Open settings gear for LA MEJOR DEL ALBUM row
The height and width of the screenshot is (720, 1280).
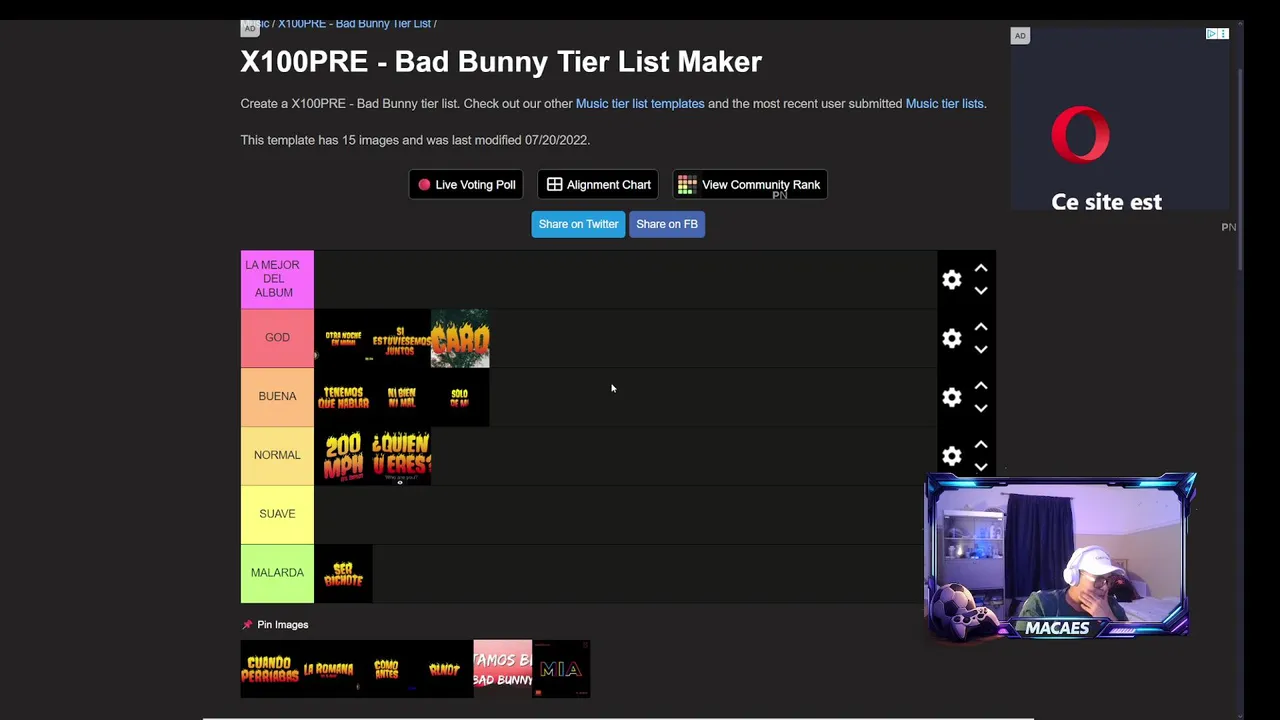[x=952, y=280]
